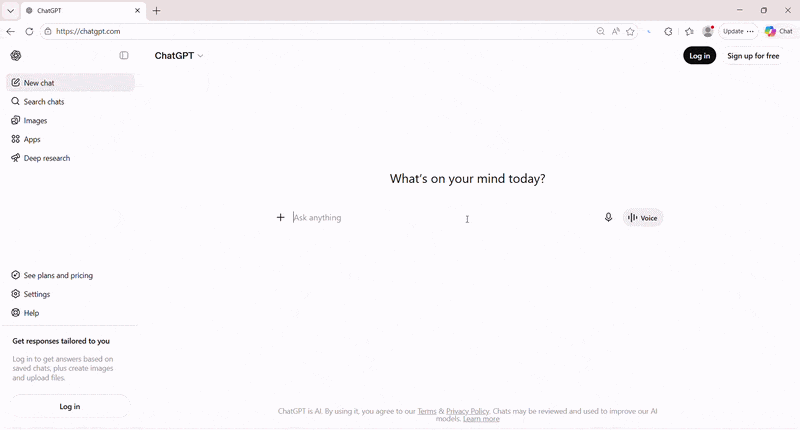The width and height of the screenshot is (800, 430).
Task: Open the tab actions dropdown arrow
Action: tap(10, 11)
